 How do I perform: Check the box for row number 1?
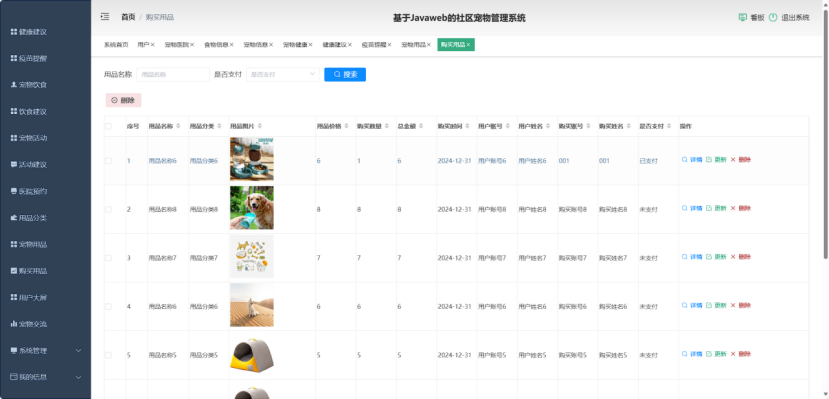click(x=108, y=161)
